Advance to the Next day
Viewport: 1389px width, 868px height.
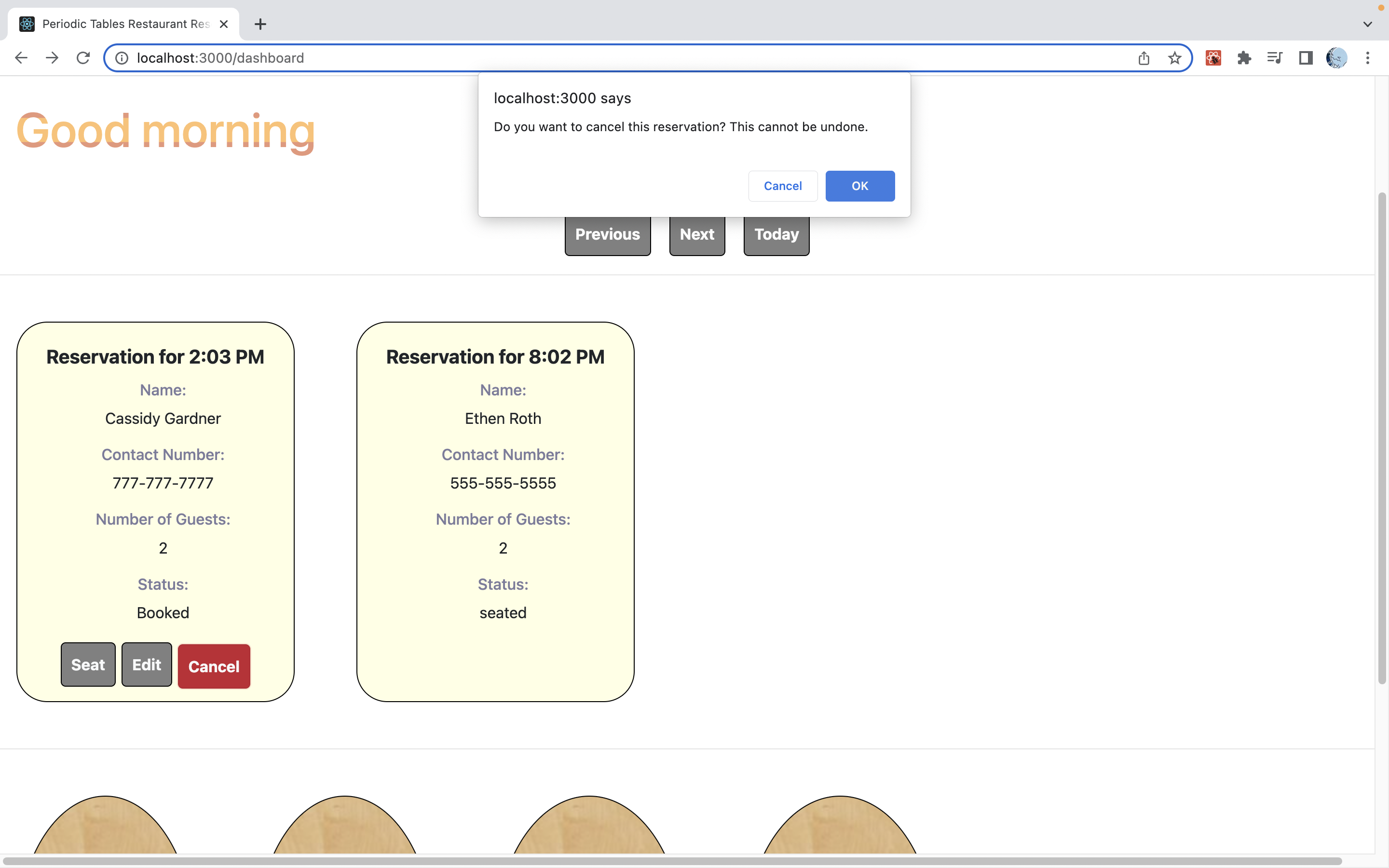(696, 234)
